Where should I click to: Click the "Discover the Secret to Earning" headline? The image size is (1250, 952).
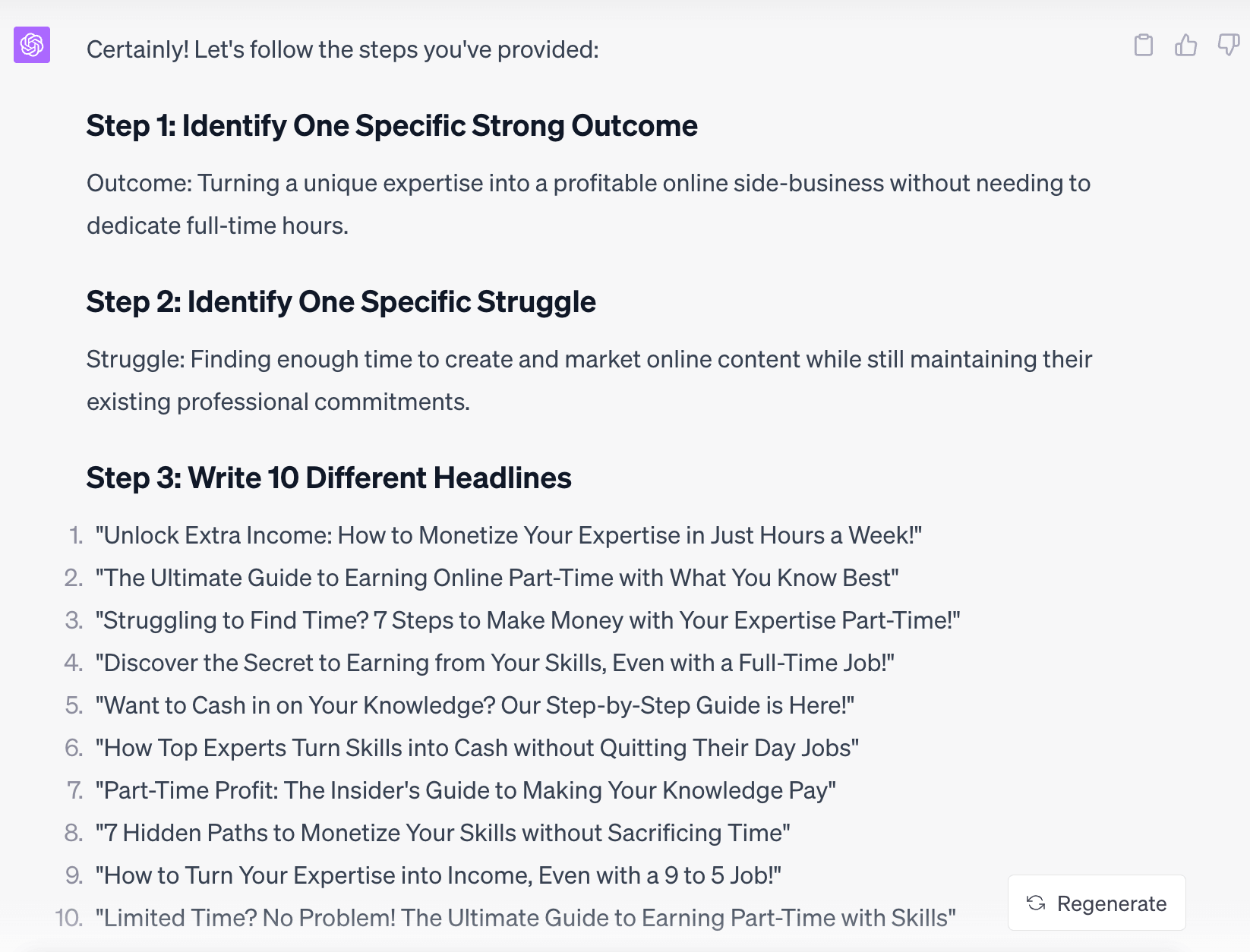tap(494, 663)
